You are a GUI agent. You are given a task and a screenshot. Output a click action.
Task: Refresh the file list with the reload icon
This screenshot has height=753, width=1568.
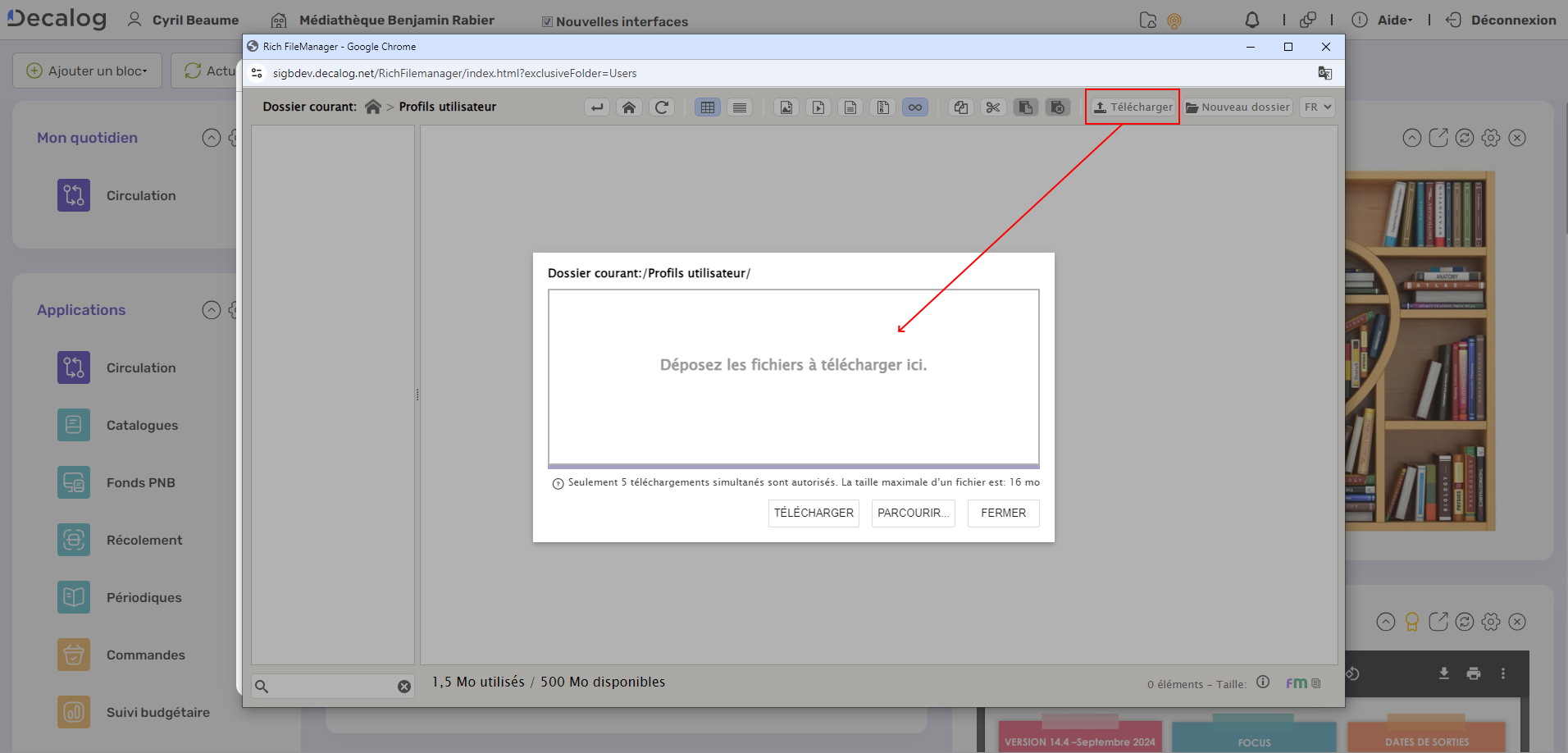pos(662,107)
